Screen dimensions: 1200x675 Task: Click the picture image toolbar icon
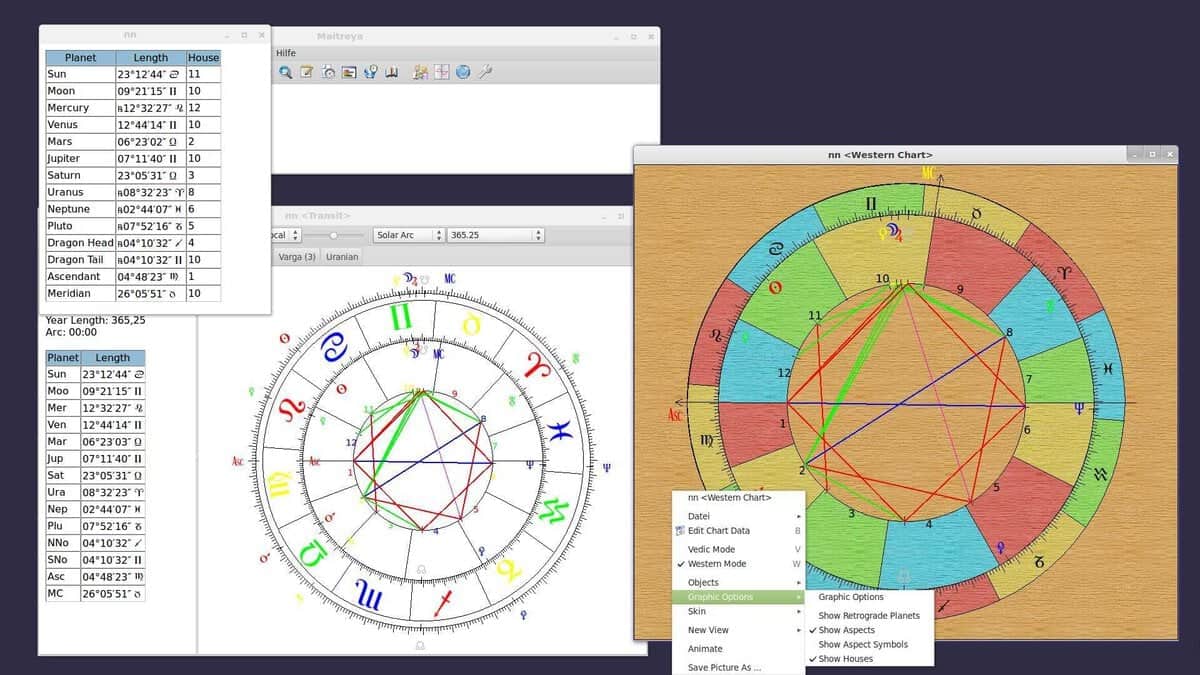pos(349,72)
